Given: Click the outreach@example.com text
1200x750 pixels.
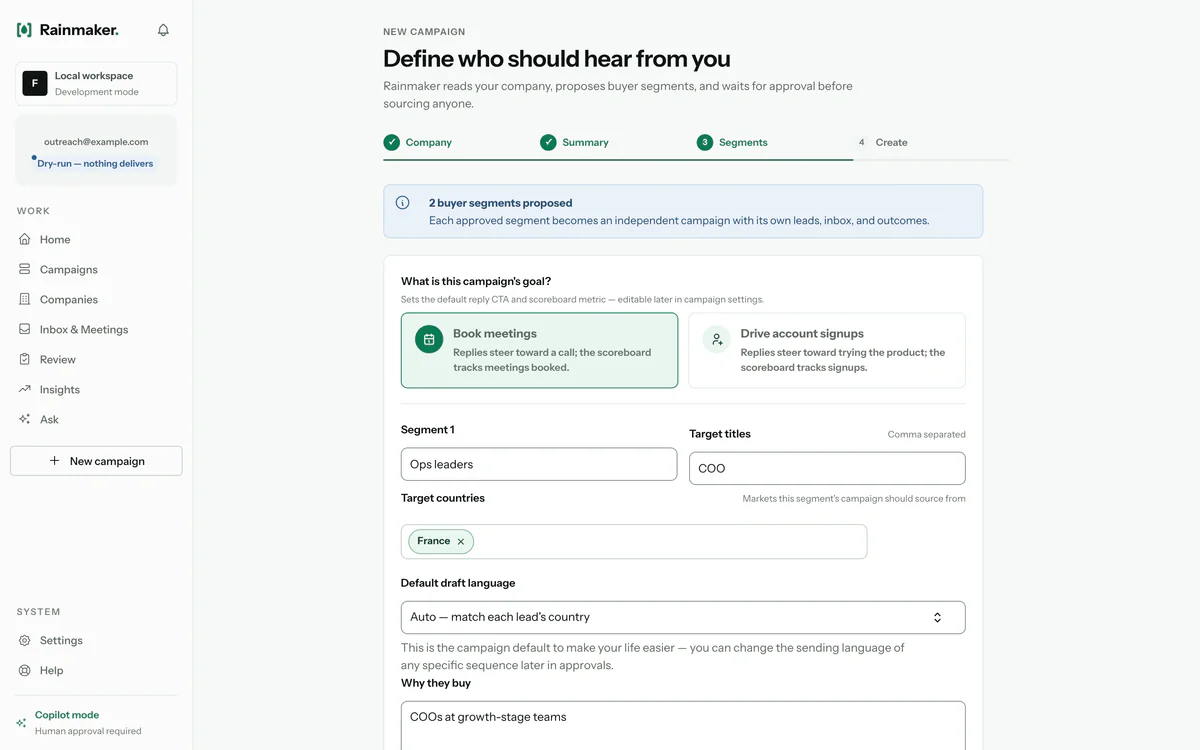Looking at the screenshot, I should point(96,142).
